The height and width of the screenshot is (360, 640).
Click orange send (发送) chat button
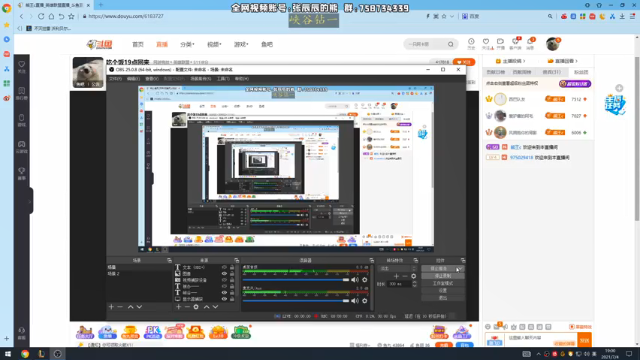pos(584,340)
